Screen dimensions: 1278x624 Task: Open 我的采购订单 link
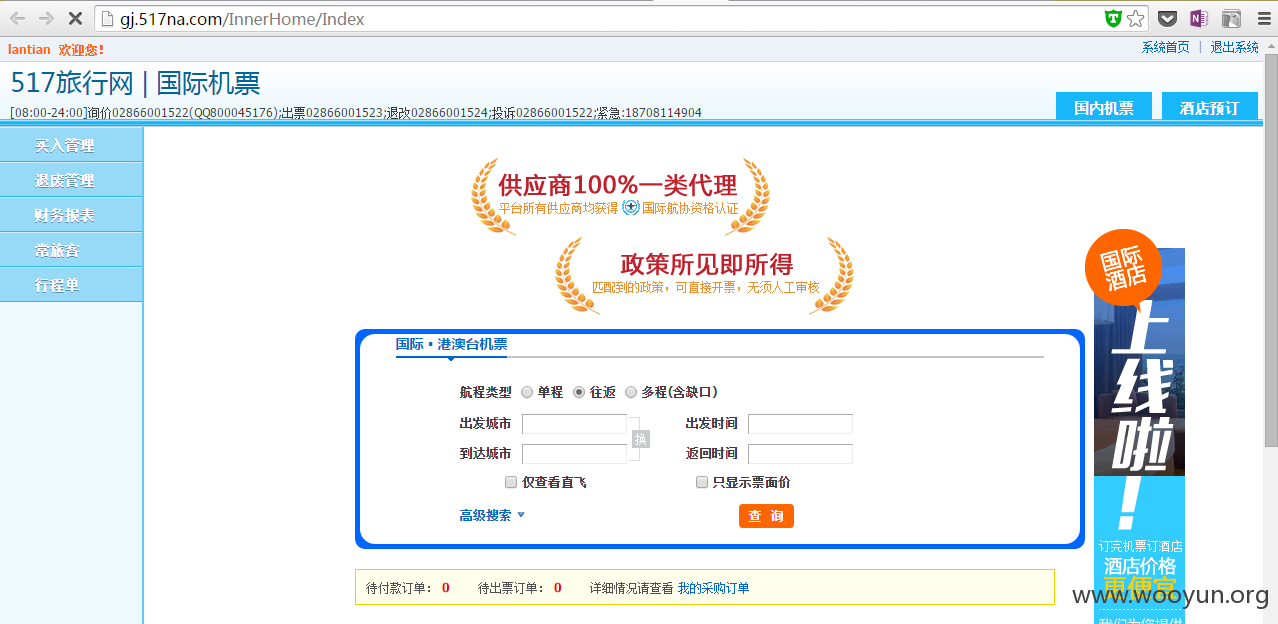tap(713, 588)
